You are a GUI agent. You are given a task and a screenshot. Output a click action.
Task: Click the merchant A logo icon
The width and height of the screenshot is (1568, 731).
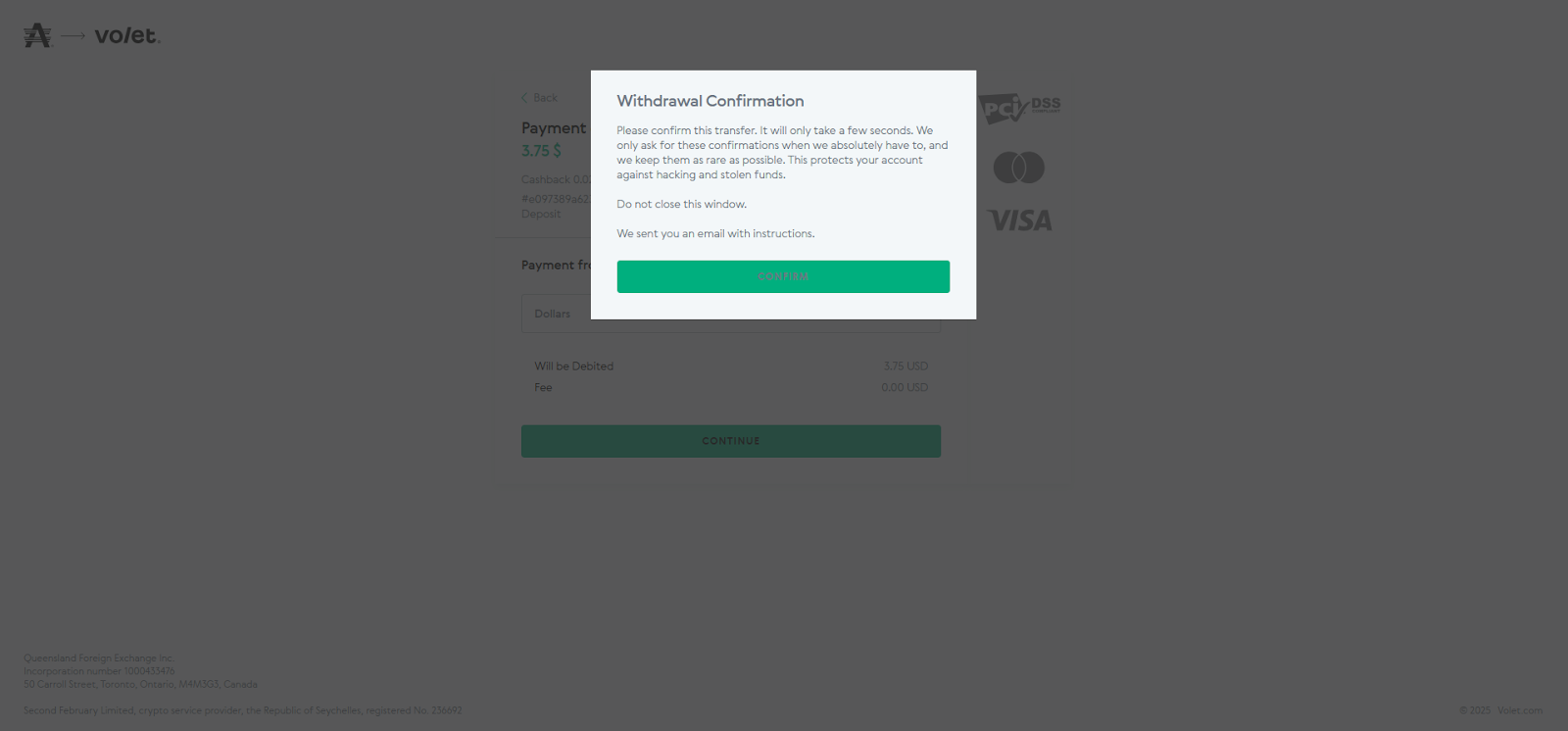tap(37, 35)
